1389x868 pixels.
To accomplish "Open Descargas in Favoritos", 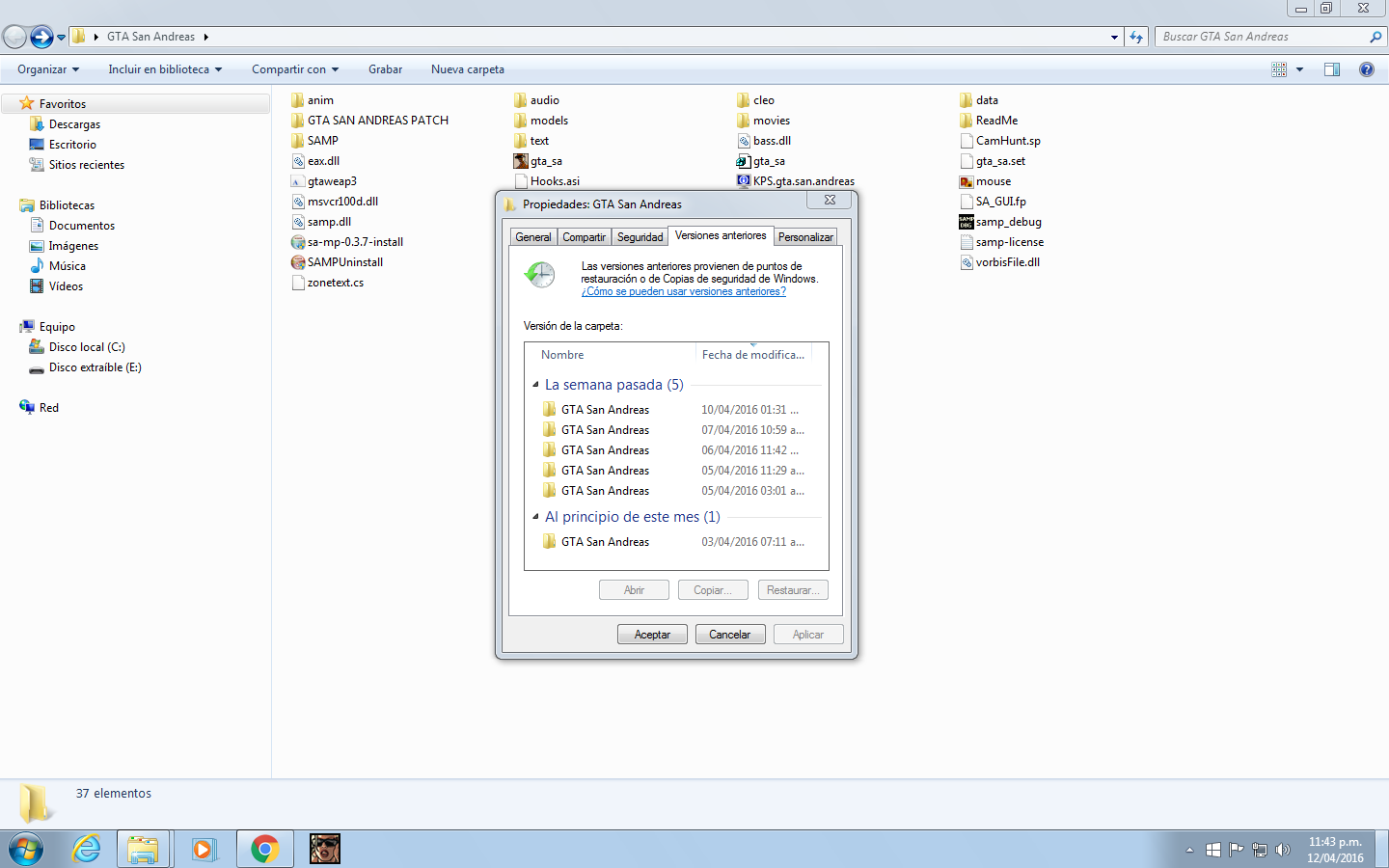I will [x=74, y=124].
